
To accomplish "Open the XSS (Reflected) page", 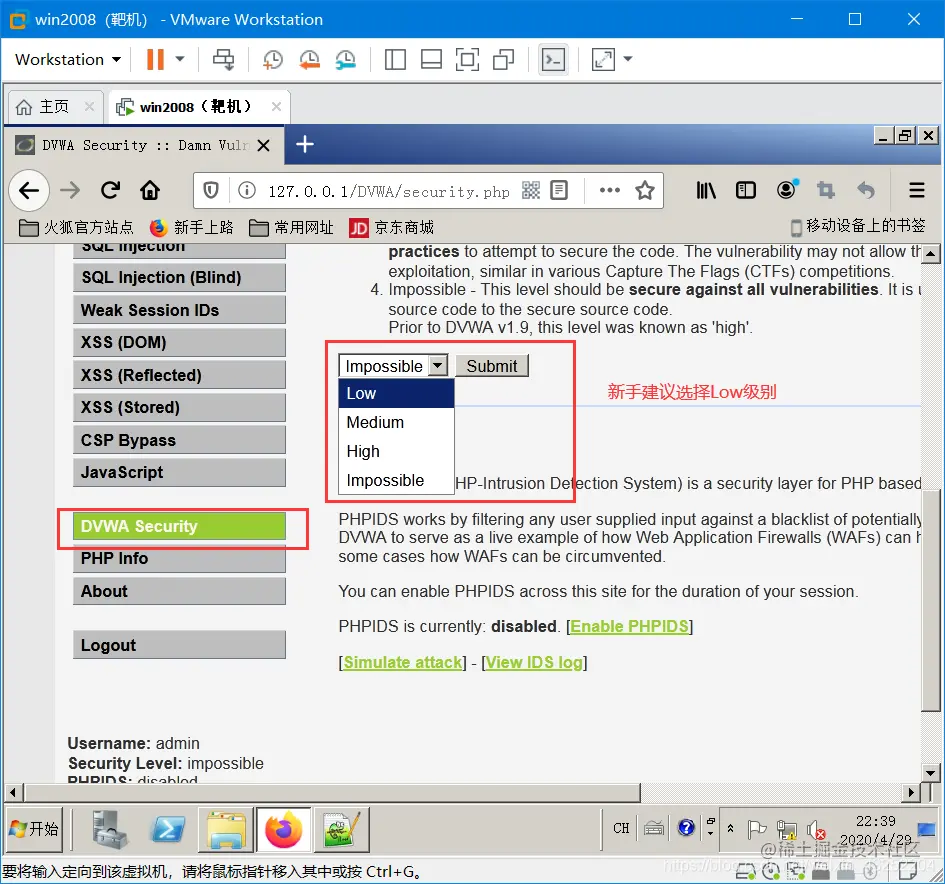I will [179, 375].
